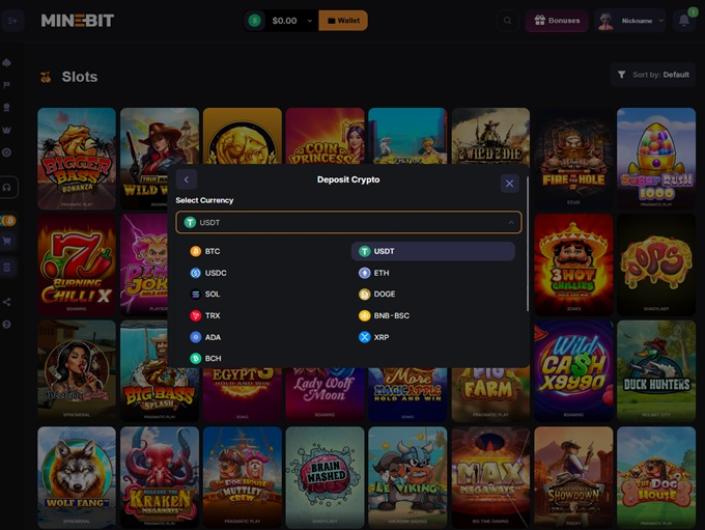Click the back arrow in Deposit Crypto
The width and height of the screenshot is (705, 530).
coord(186,180)
